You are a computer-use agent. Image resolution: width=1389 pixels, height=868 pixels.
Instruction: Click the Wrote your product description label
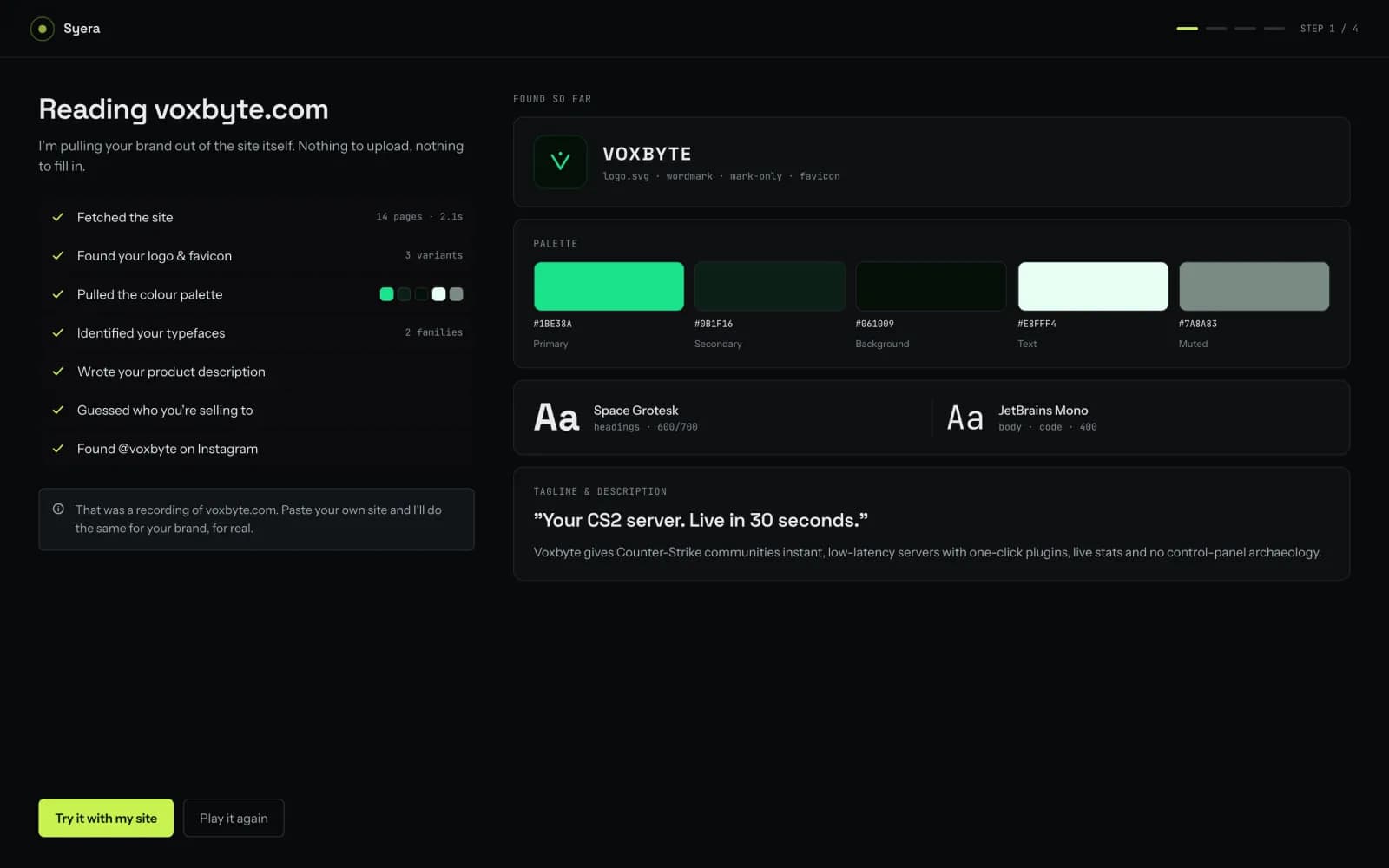(171, 372)
